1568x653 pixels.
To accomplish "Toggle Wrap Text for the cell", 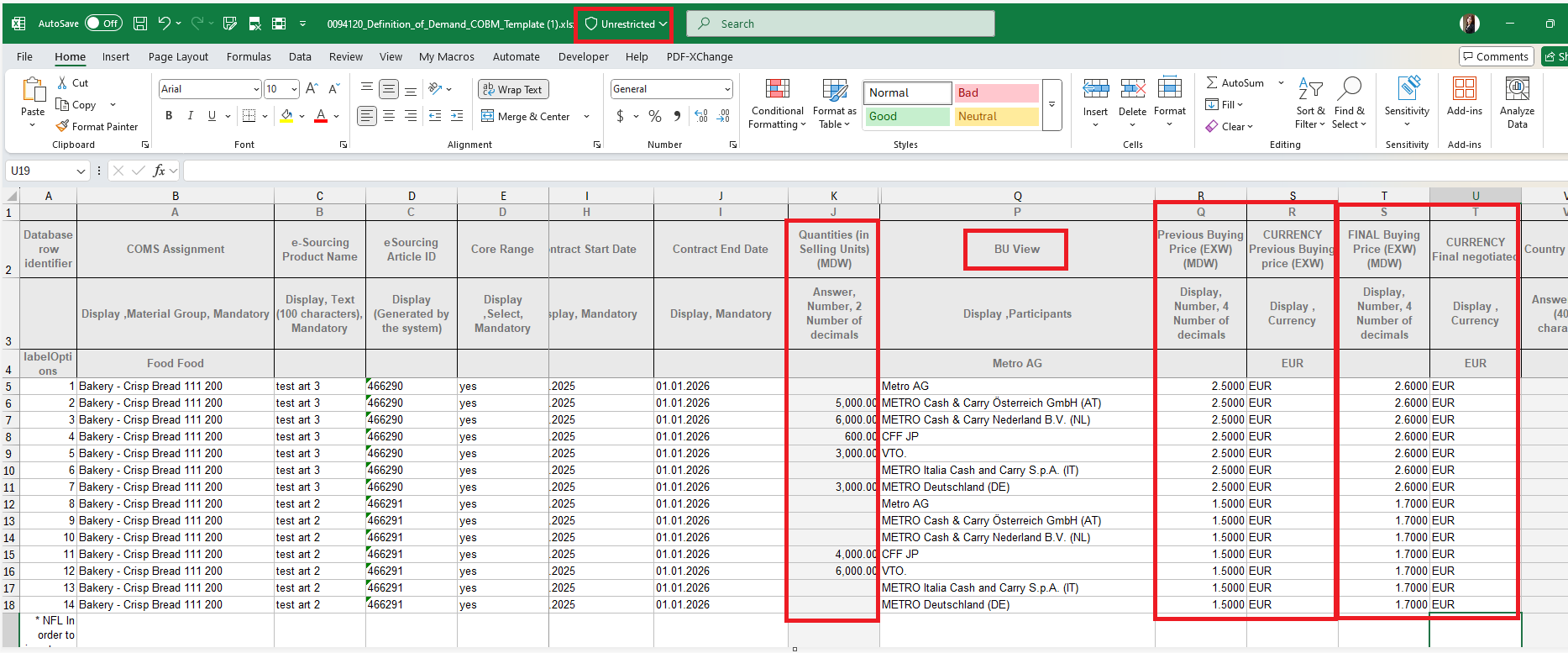I will 512,90.
